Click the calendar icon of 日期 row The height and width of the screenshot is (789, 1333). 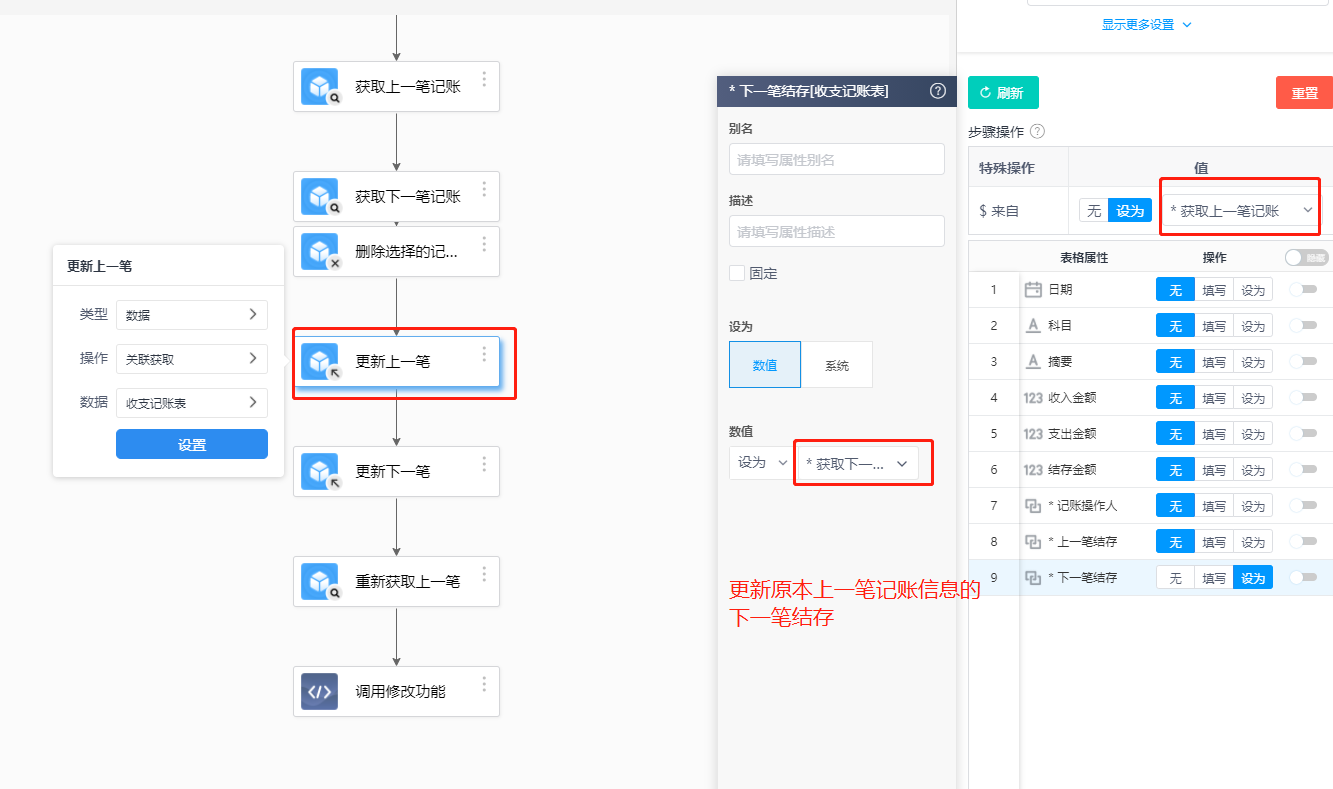tap(1034, 290)
